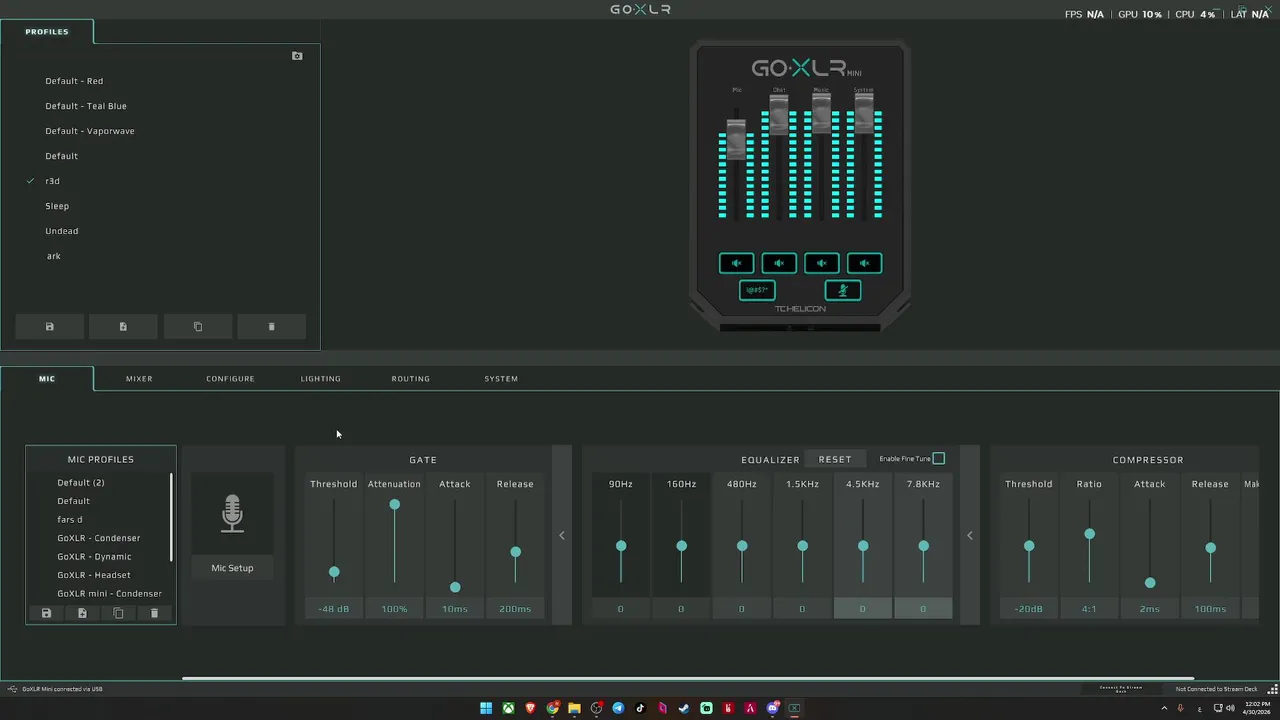Image resolution: width=1280 pixels, height=720 pixels.
Task: Switch to the Mixer tab
Action: 139,379
